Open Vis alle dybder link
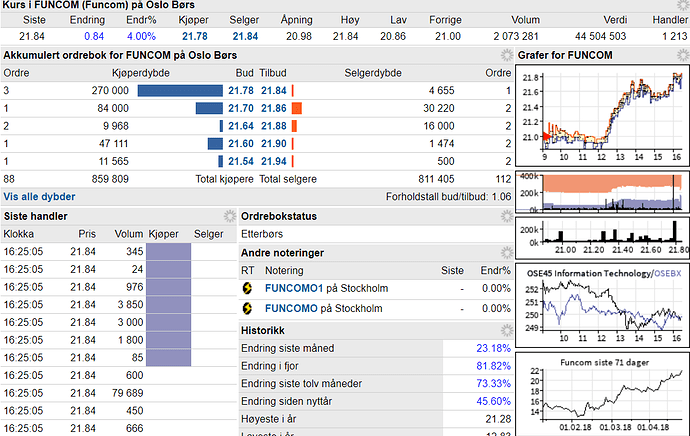The height and width of the screenshot is (436, 690). tap(39, 197)
